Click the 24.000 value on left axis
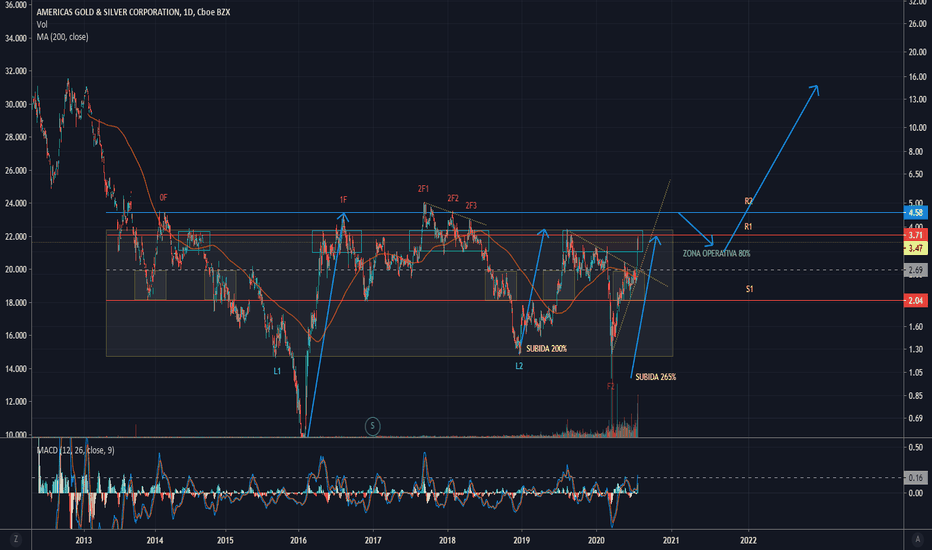Viewport: 932px width, 550px height. (16, 203)
